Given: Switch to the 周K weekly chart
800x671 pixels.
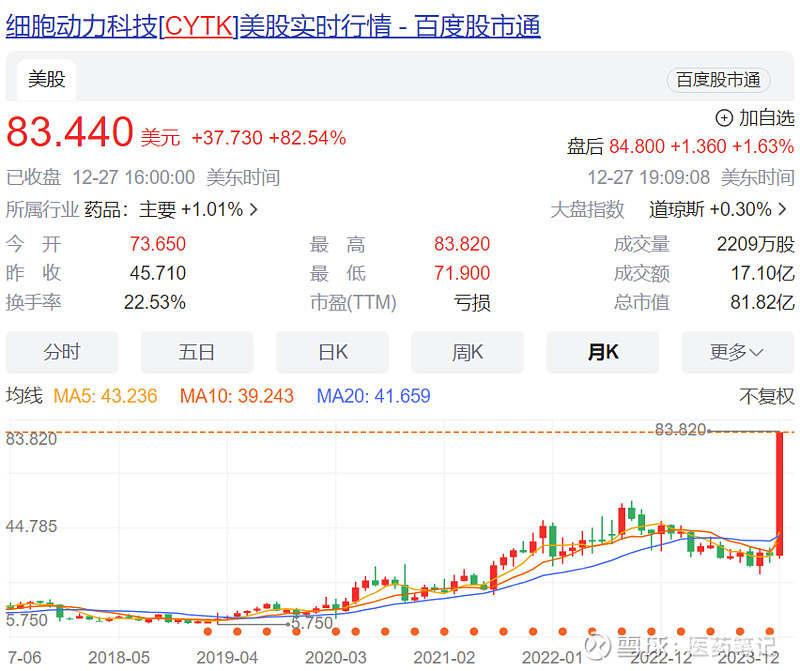Looking at the screenshot, I should [467, 352].
